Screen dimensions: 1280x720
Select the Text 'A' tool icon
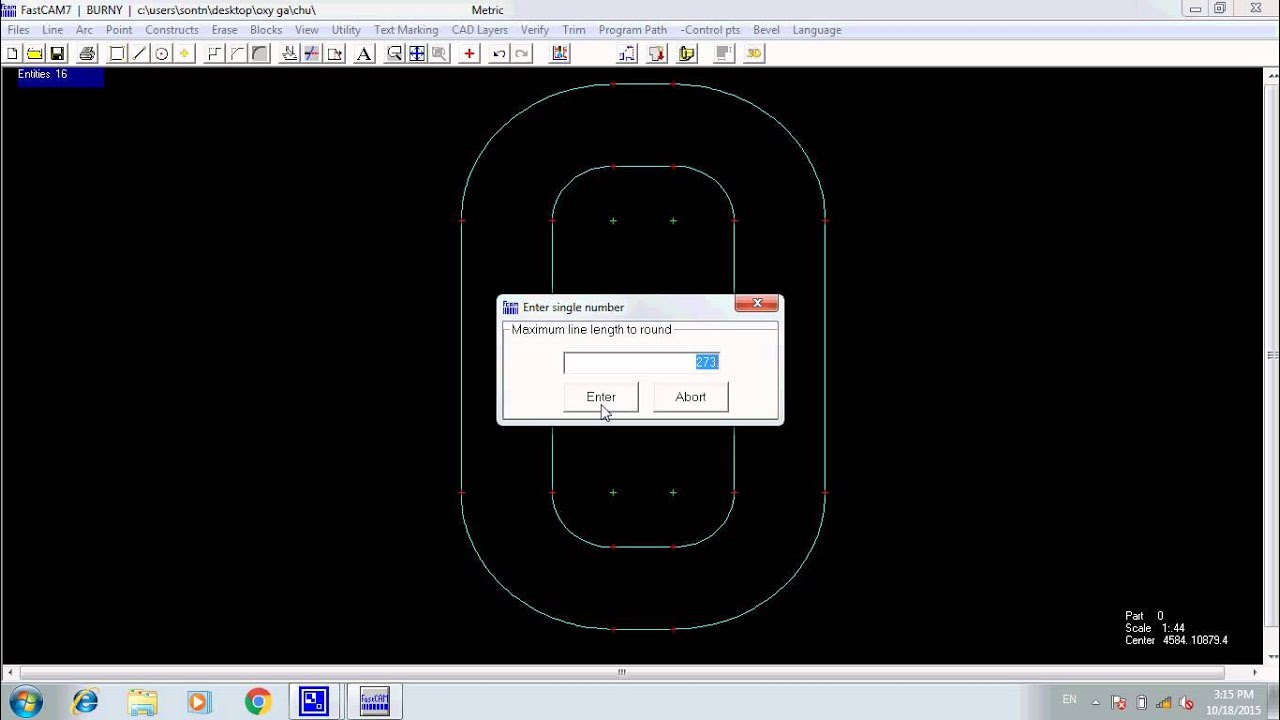pos(364,54)
